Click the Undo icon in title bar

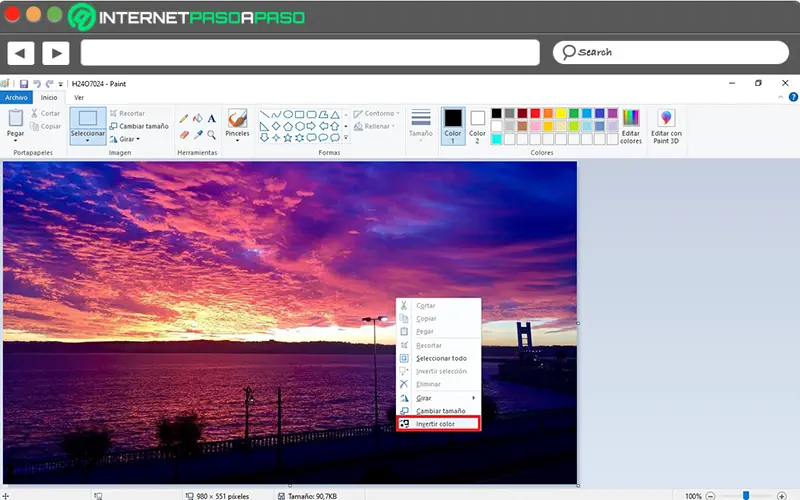(x=37, y=84)
